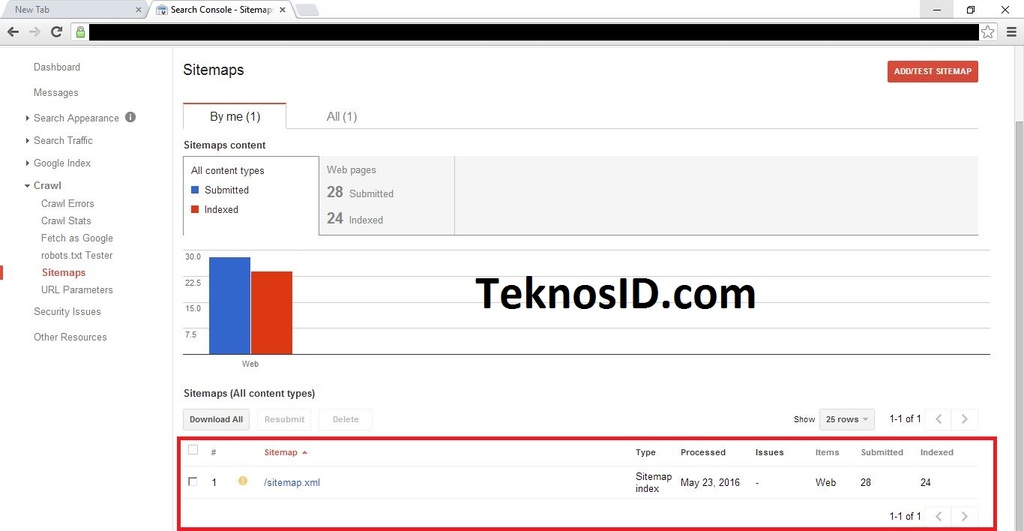
Task: Close the Search Console tab
Action: click(x=282, y=9)
